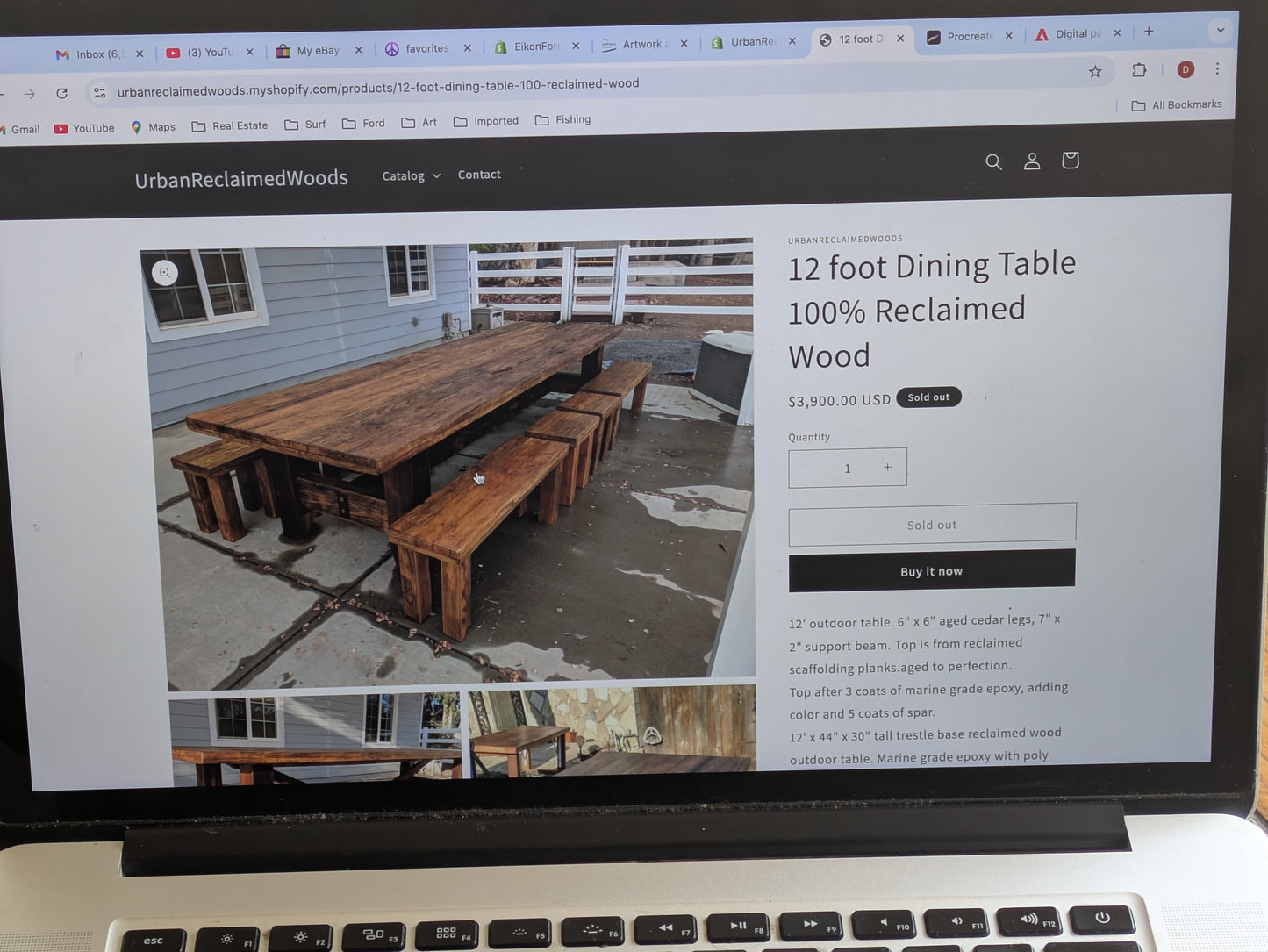This screenshot has height=952, width=1268.
Task: Select the side-view table thumbnail
Action: (315, 739)
